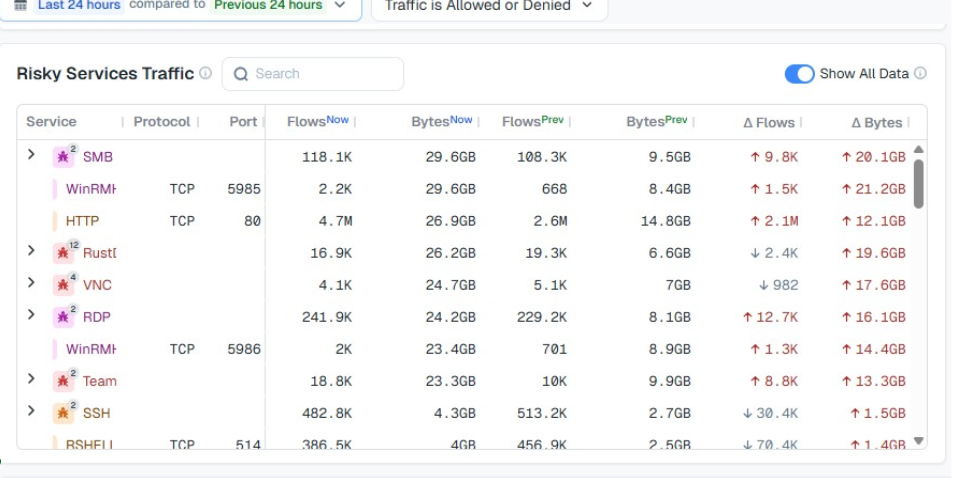The height and width of the screenshot is (479, 962).
Task: Click the 24.7GB bytes value for VNC
Action: (451, 285)
